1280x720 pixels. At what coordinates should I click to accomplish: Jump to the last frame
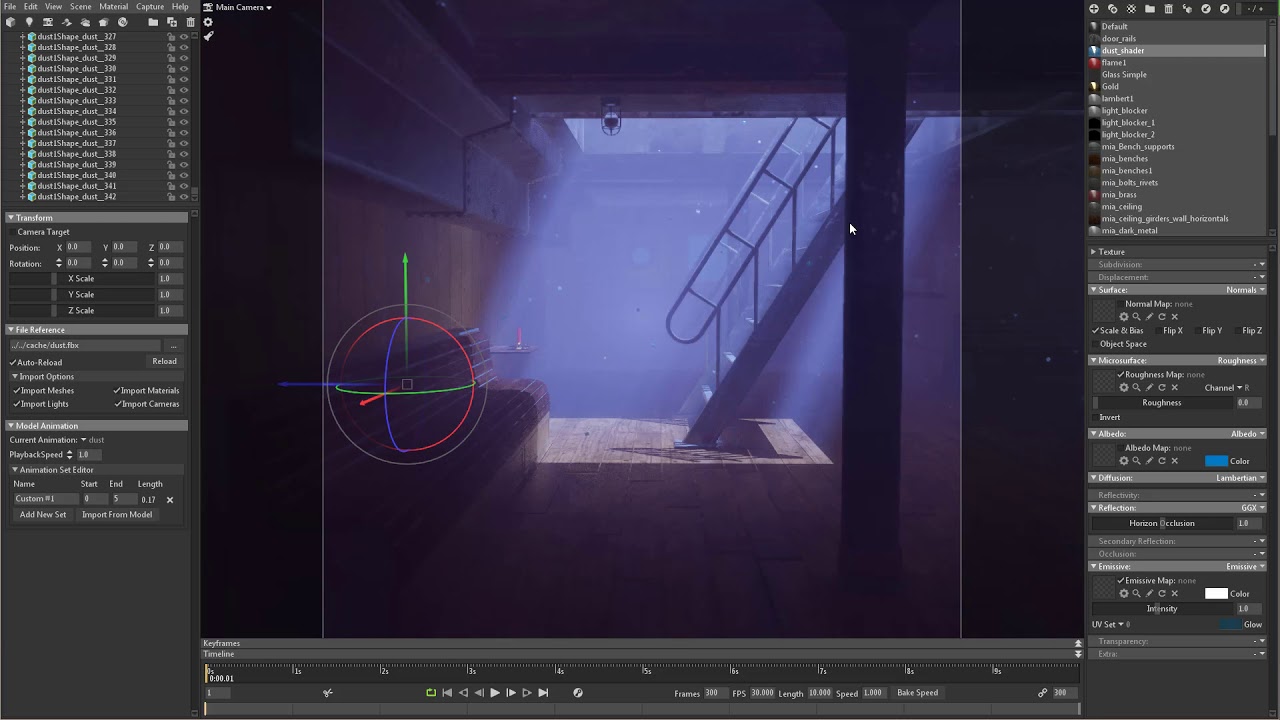[x=543, y=693]
